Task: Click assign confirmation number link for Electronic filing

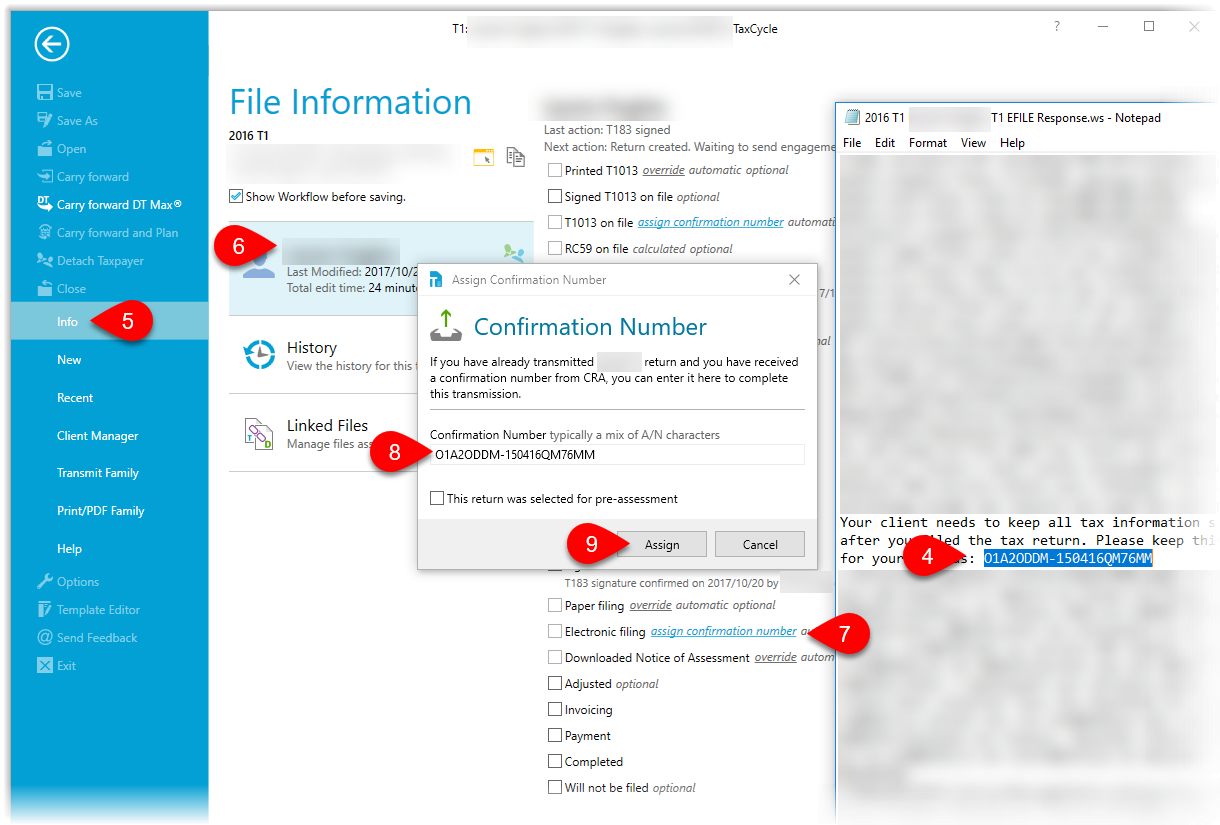Action: tap(723, 631)
